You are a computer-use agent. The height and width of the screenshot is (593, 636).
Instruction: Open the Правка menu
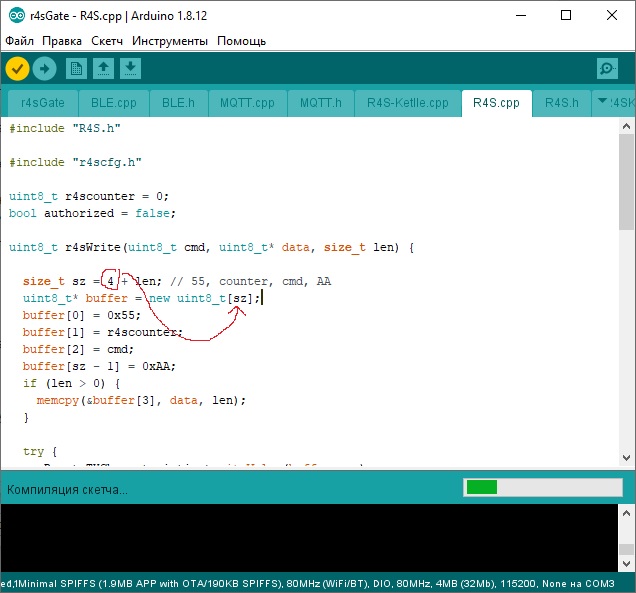point(62,41)
